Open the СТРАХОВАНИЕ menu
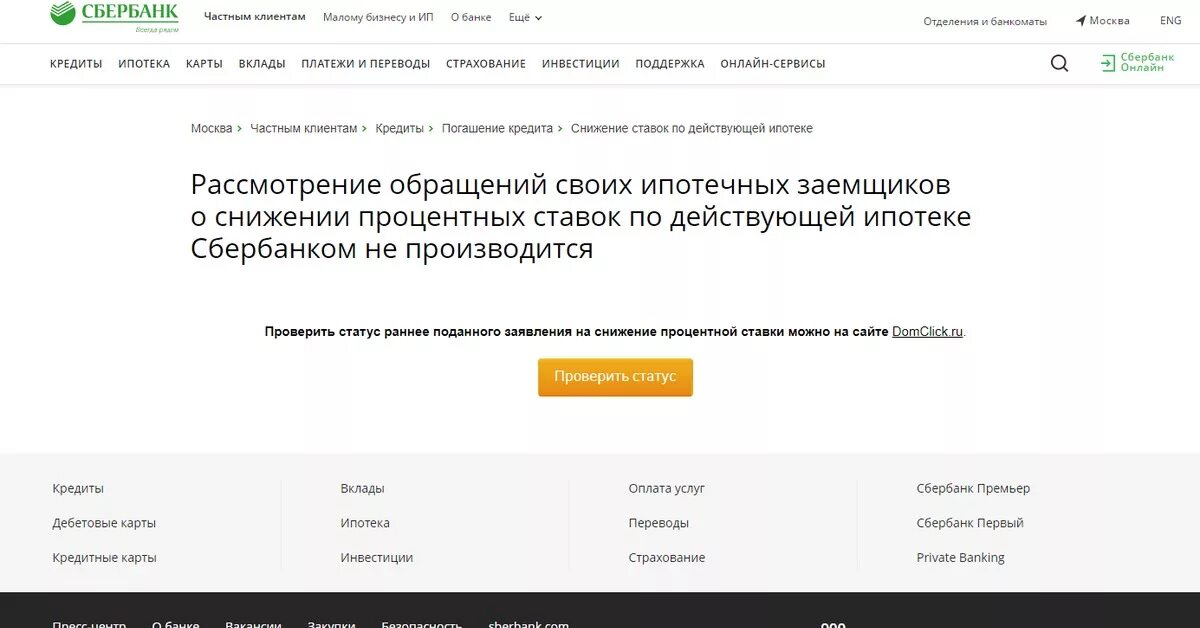 (486, 64)
